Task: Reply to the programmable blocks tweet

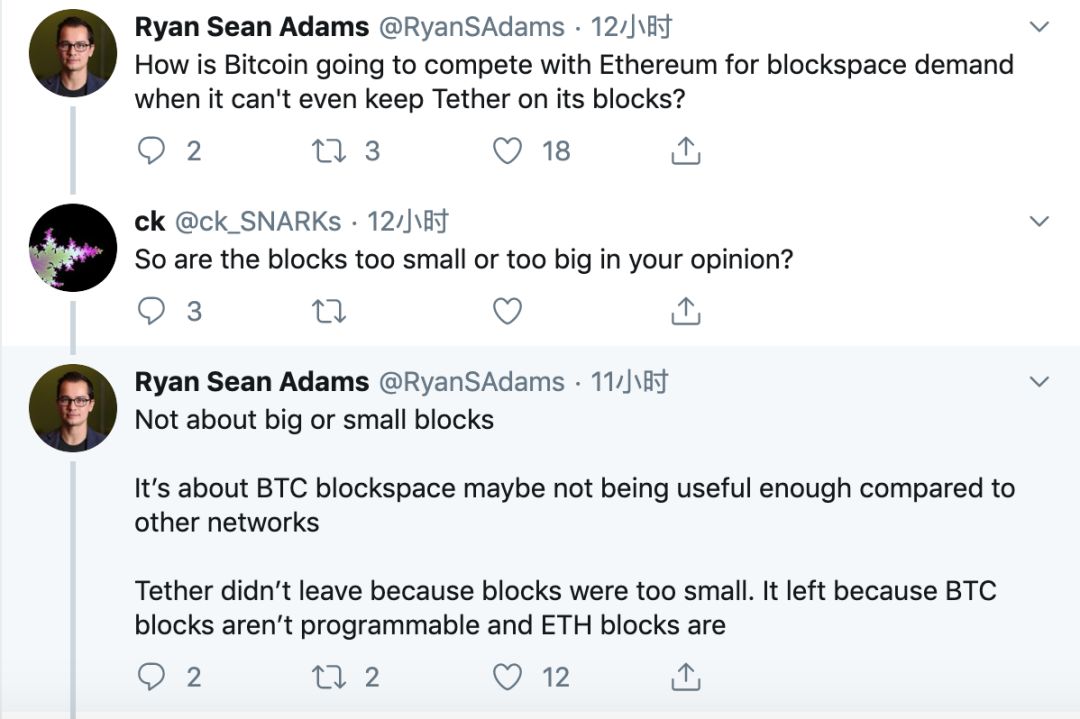Action: [x=151, y=677]
